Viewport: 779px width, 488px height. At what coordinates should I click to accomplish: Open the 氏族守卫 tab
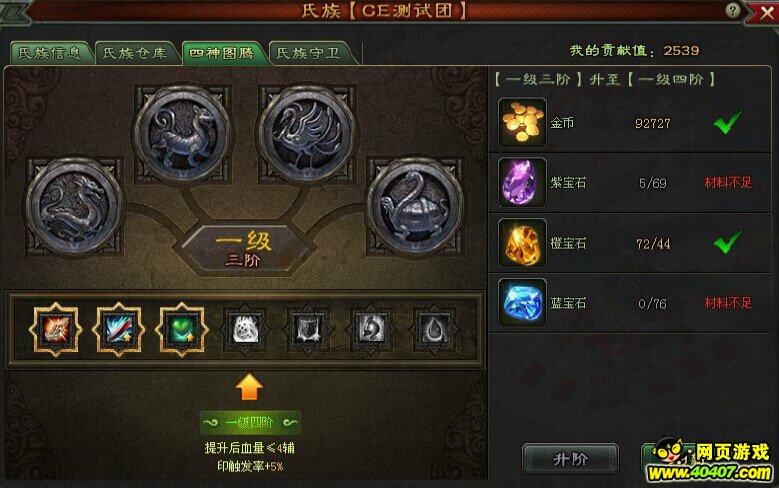coord(309,53)
